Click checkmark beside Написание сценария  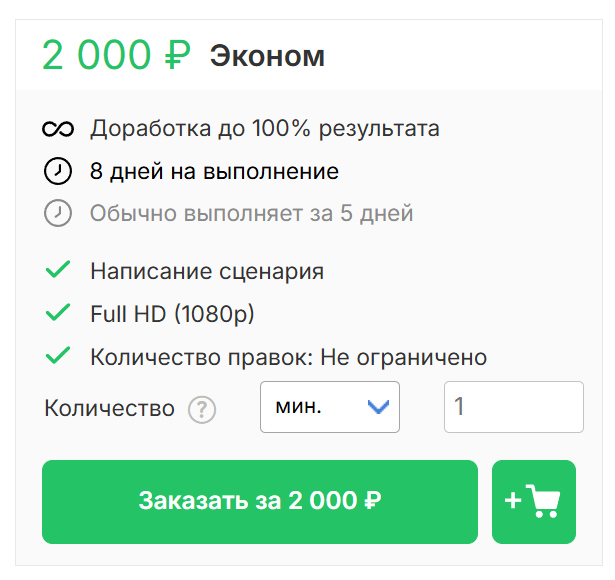coord(58,271)
